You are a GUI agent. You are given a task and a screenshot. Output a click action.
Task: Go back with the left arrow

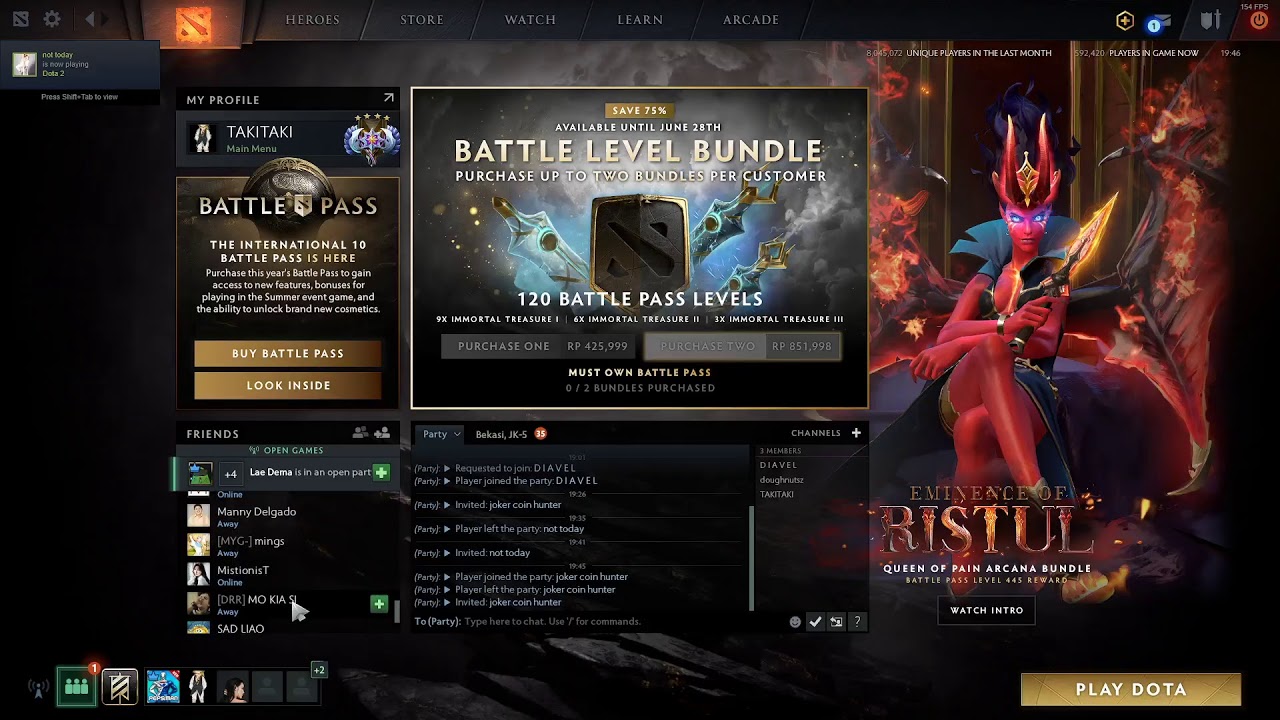click(x=90, y=19)
